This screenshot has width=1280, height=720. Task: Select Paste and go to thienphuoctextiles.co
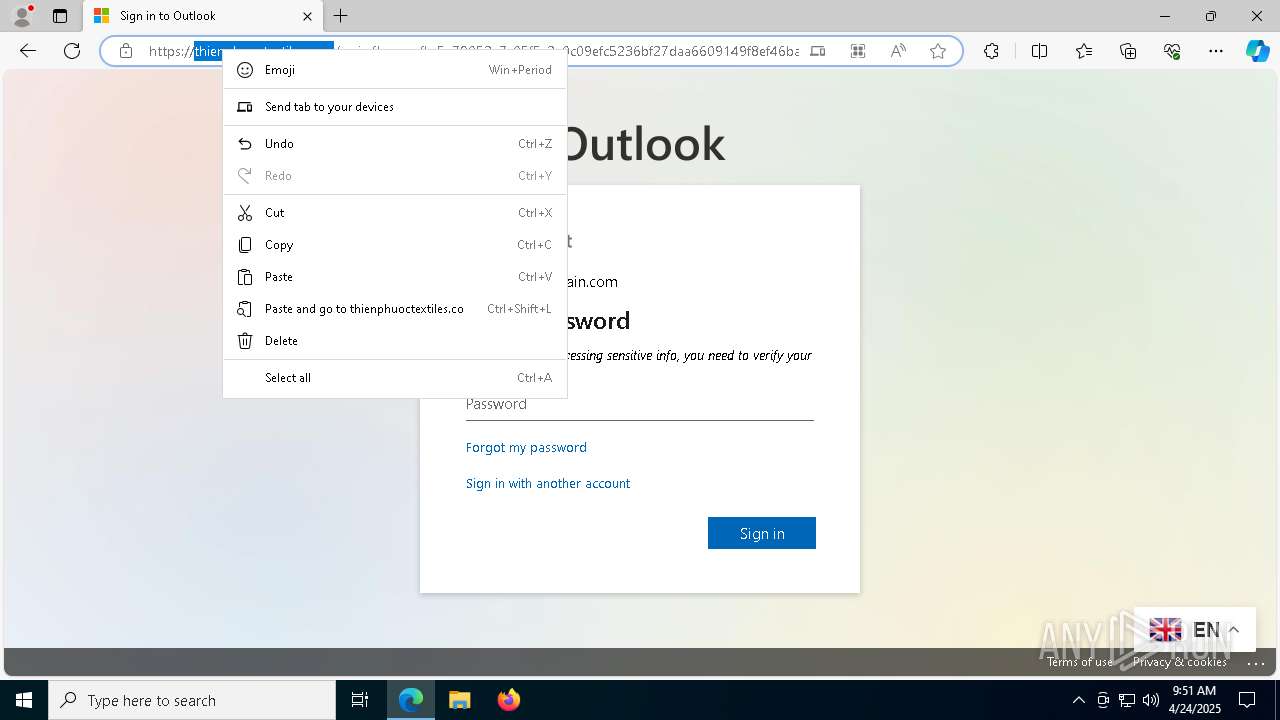coord(395,309)
